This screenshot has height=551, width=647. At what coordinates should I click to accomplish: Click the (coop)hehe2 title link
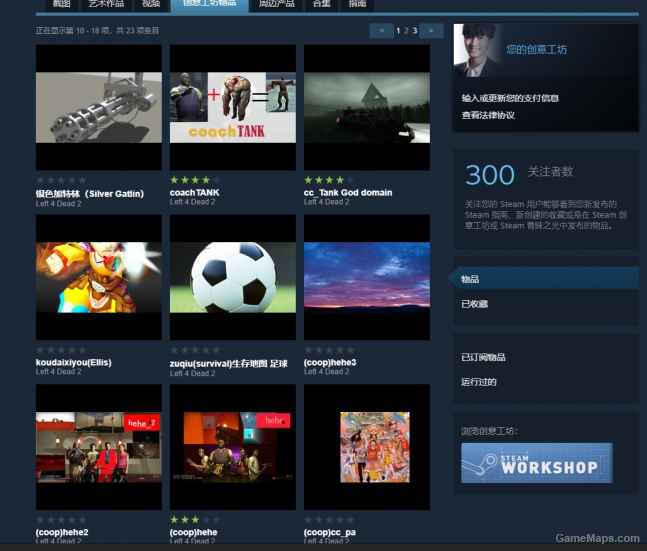coord(62,532)
